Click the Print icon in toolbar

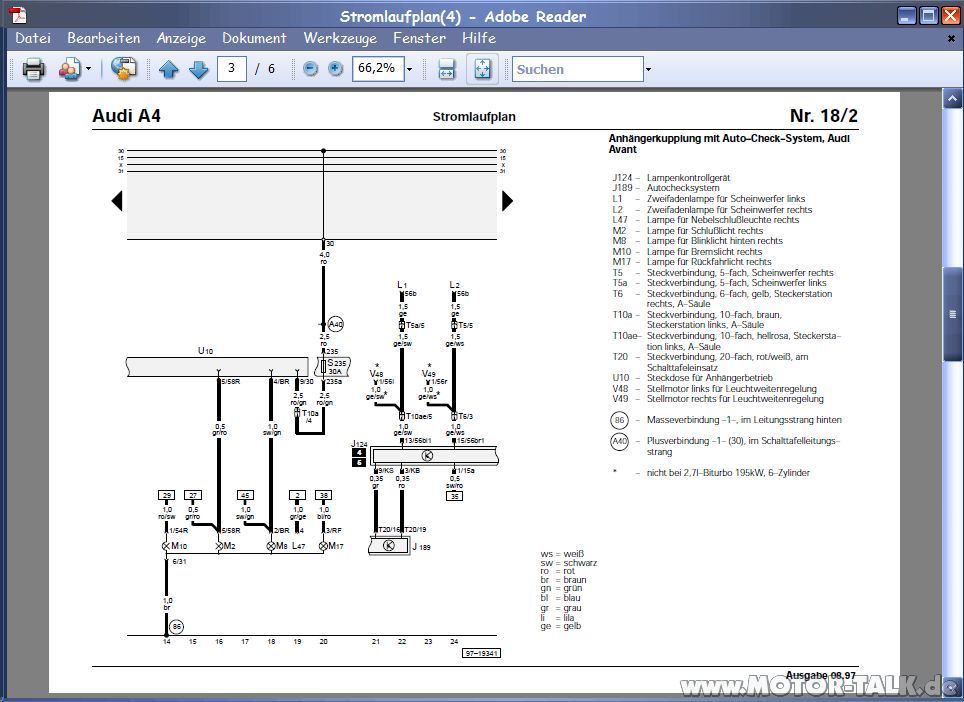(x=33, y=69)
